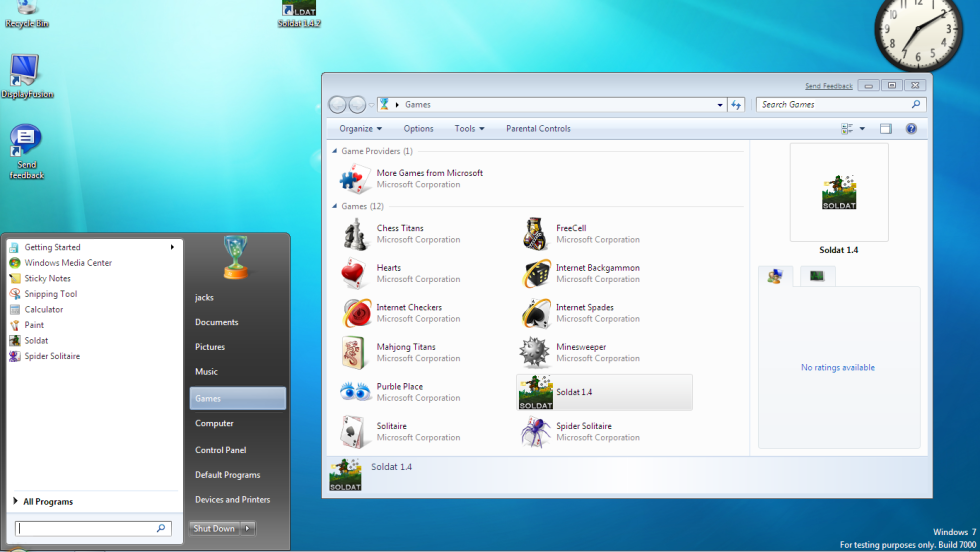The width and height of the screenshot is (980, 552).
Task: Select the Mahjong Titans tile icon
Action: tap(354, 353)
